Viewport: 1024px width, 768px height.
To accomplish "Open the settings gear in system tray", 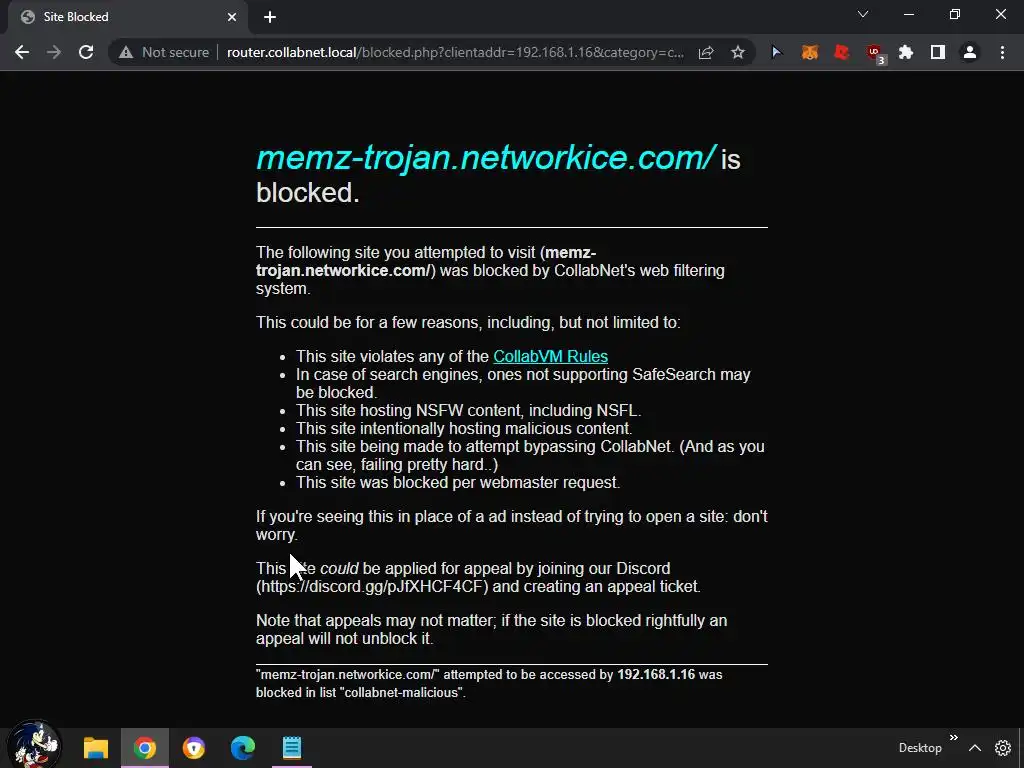I will (x=1003, y=748).
